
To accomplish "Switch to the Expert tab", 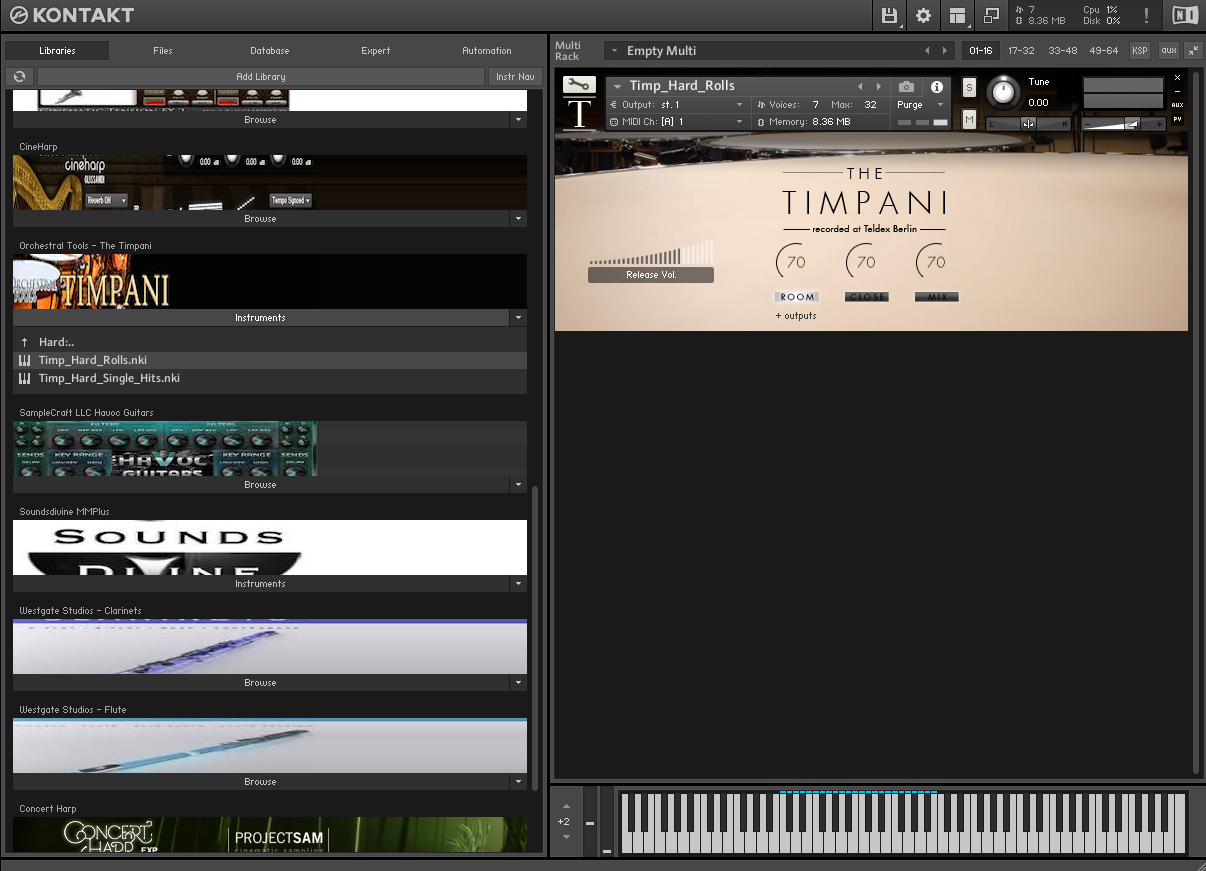I will [376, 50].
